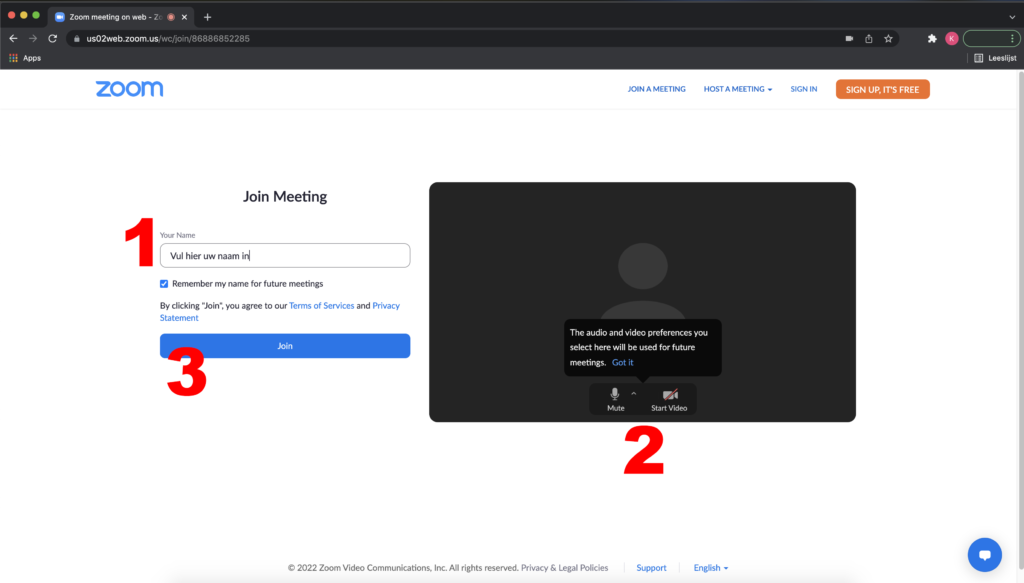Open the Extensions puzzle icon
The width and height of the screenshot is (1024, 583).
click(x=932, y=39)
